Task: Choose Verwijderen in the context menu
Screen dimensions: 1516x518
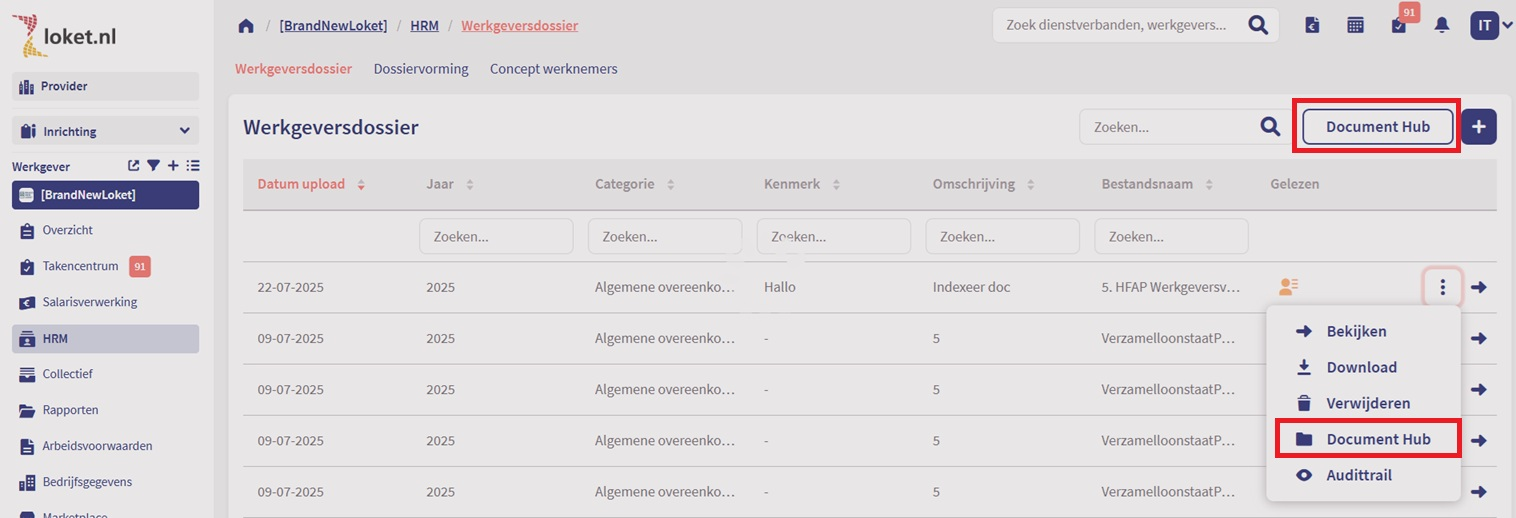Action: point(1367,404)
